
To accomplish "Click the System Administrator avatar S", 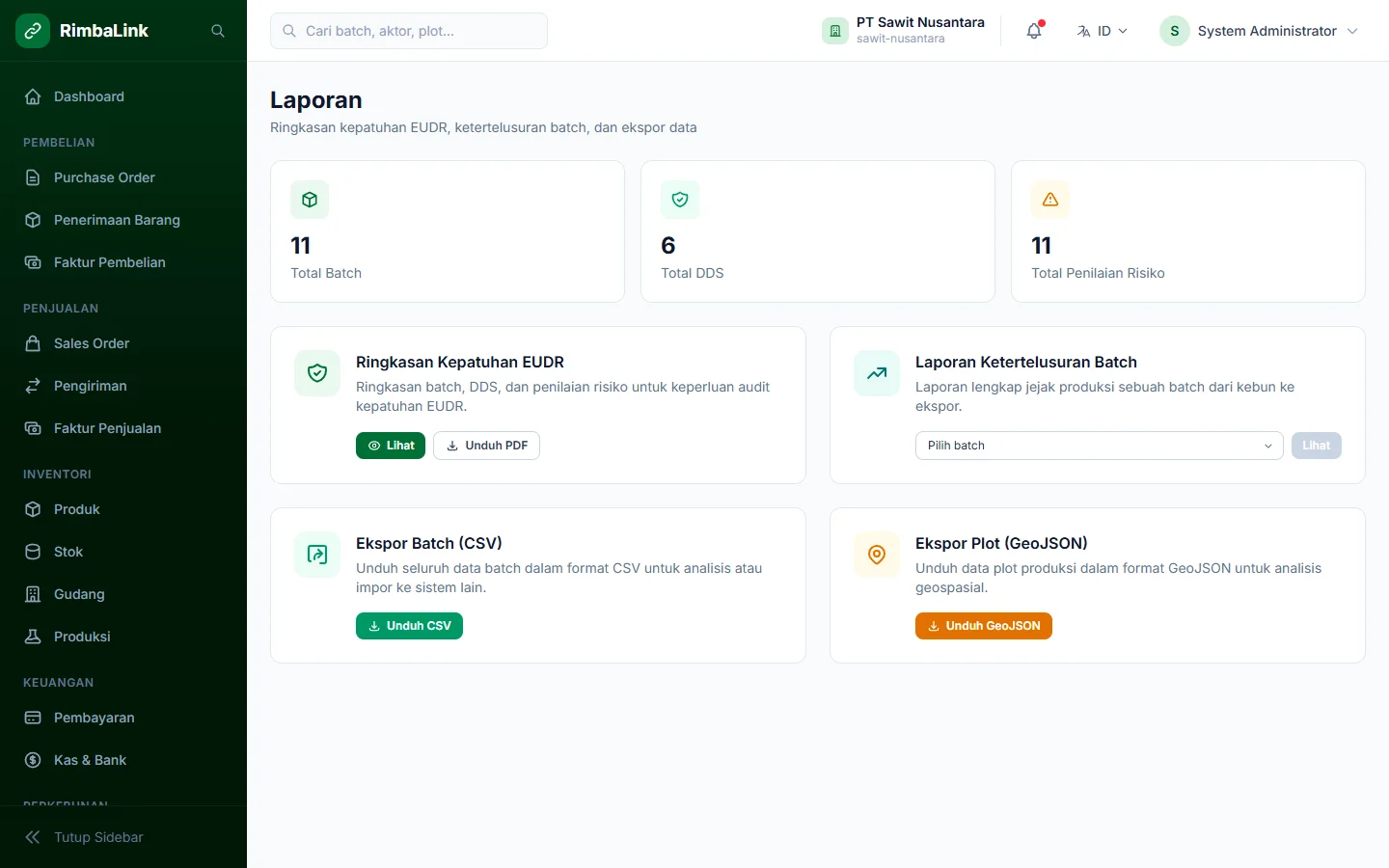I will click(1175, 31).
